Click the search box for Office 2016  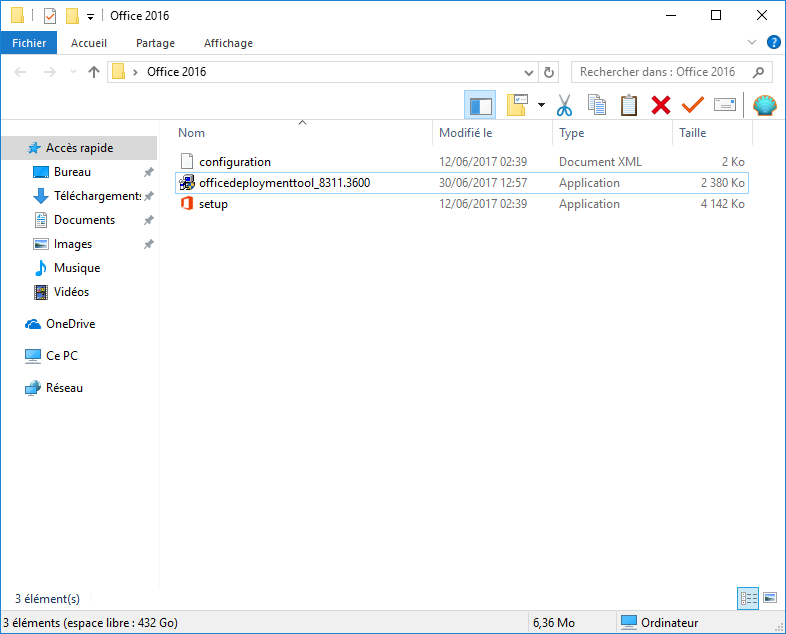pyautogui.click(x=672, y=72)
